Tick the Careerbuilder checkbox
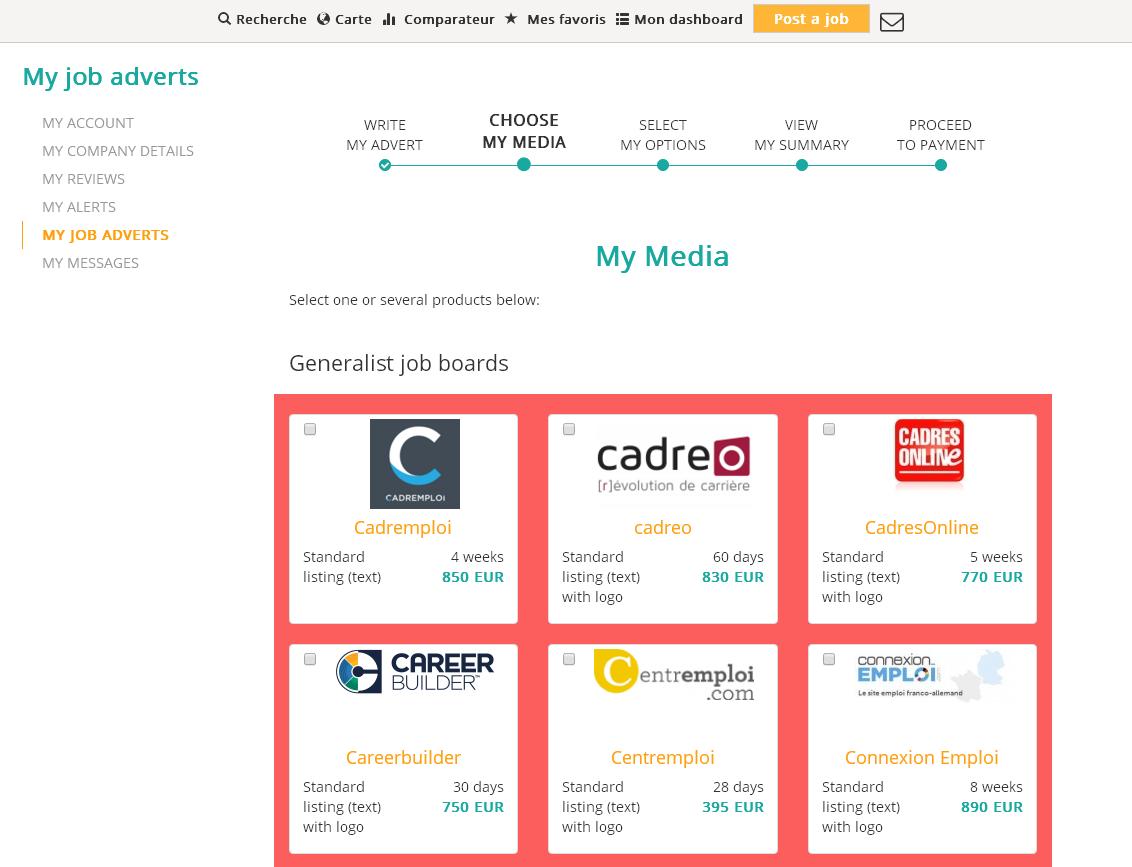This screenshot has width=1132, height=867. (x=310, y=659)
